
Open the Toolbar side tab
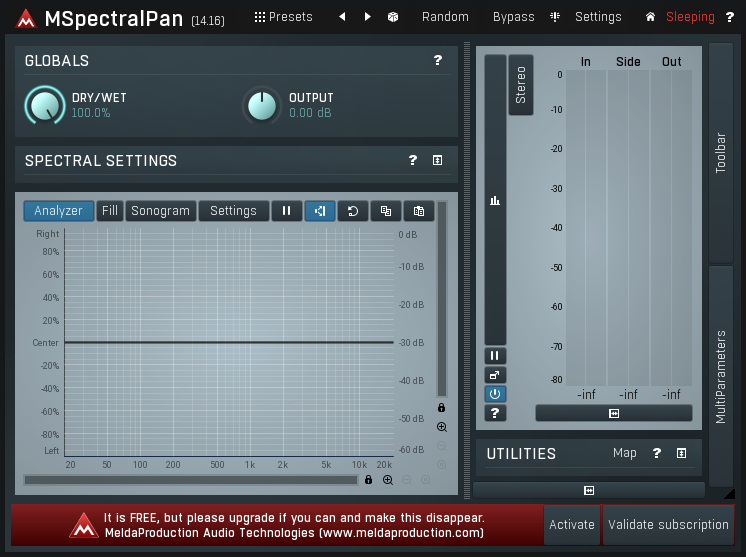click(x=721, y=152)
